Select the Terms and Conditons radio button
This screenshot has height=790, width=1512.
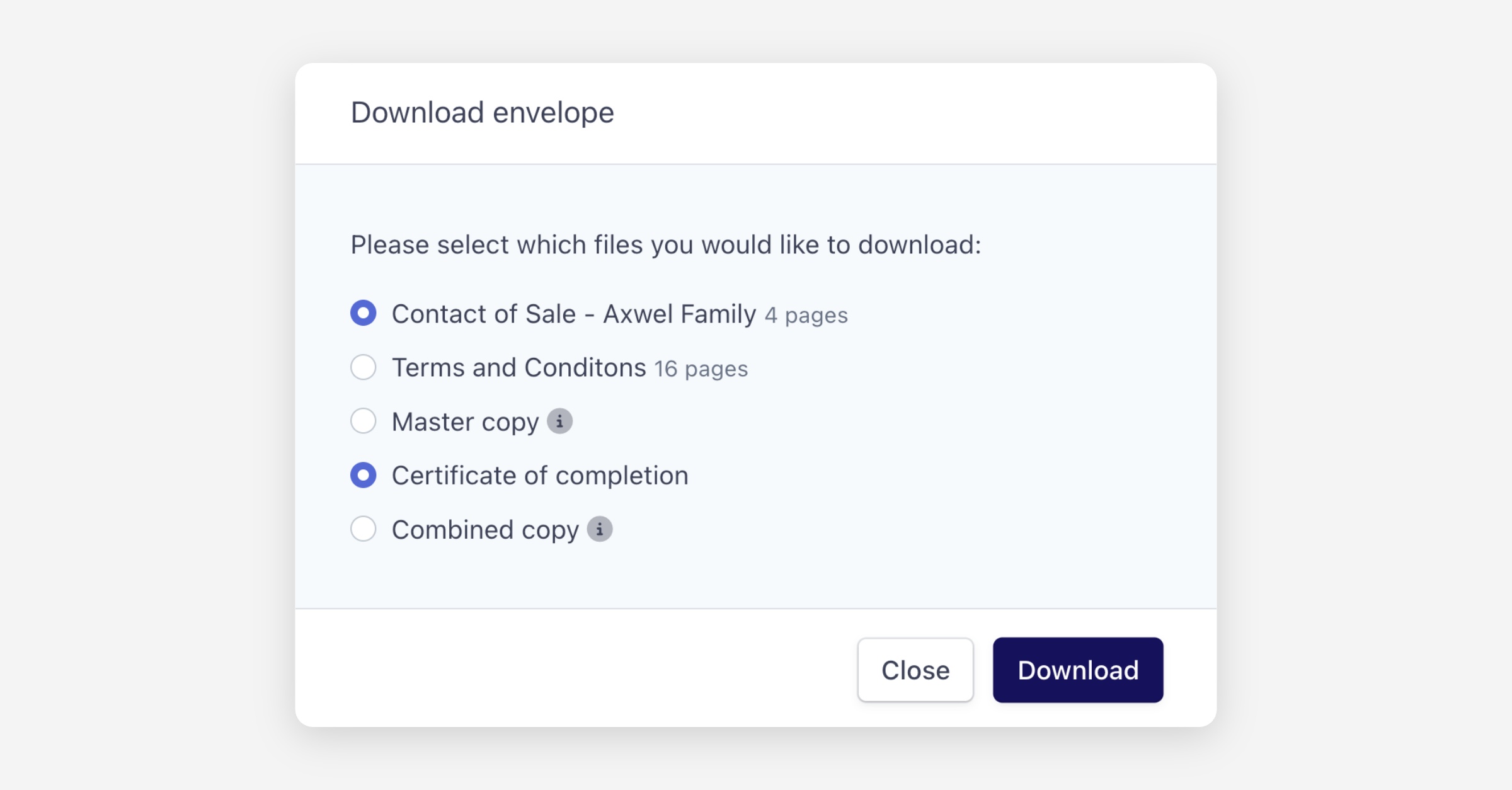(x=364, y=367)
